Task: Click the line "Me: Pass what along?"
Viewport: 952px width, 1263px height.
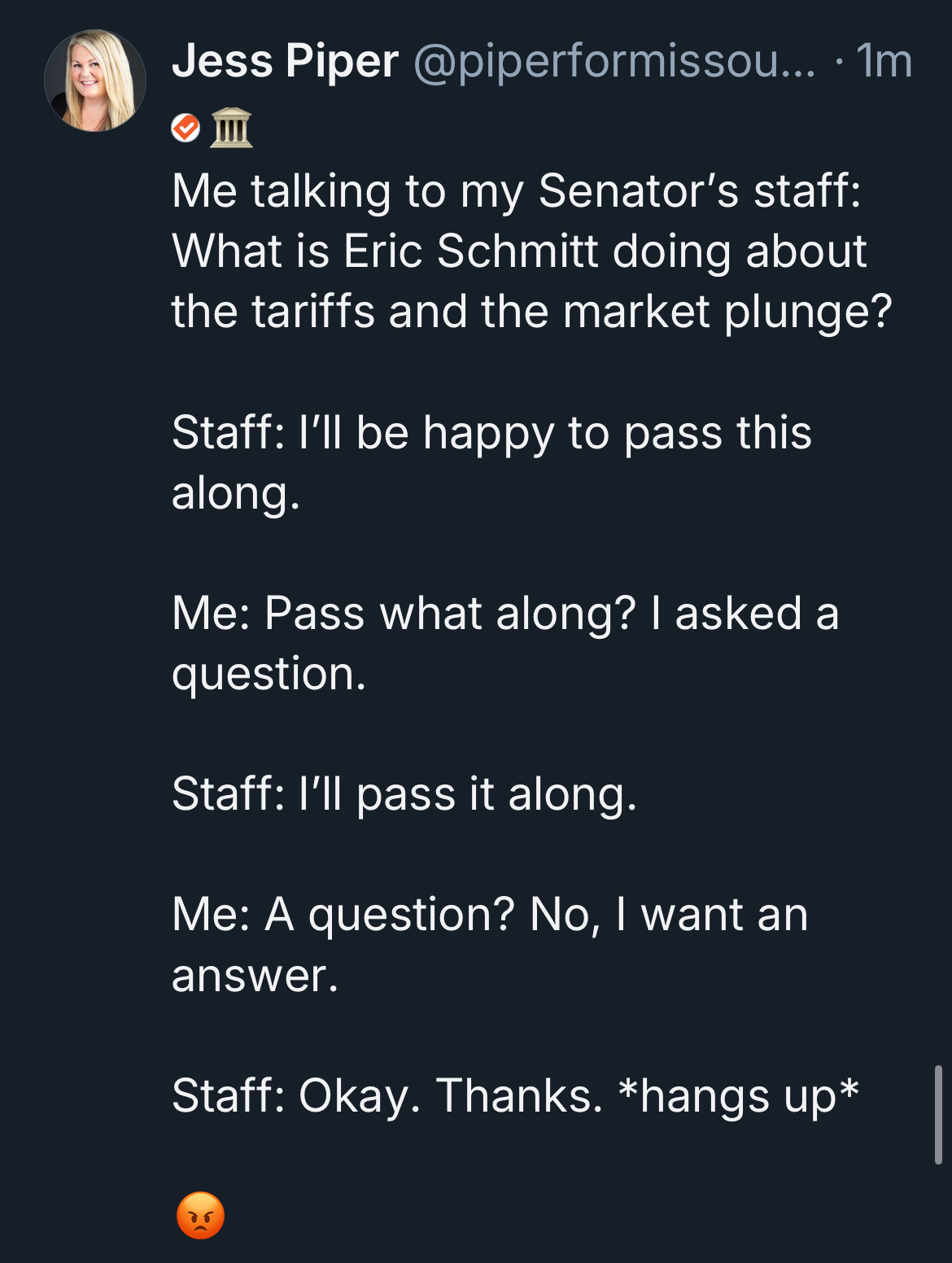Action: (404, 613)
